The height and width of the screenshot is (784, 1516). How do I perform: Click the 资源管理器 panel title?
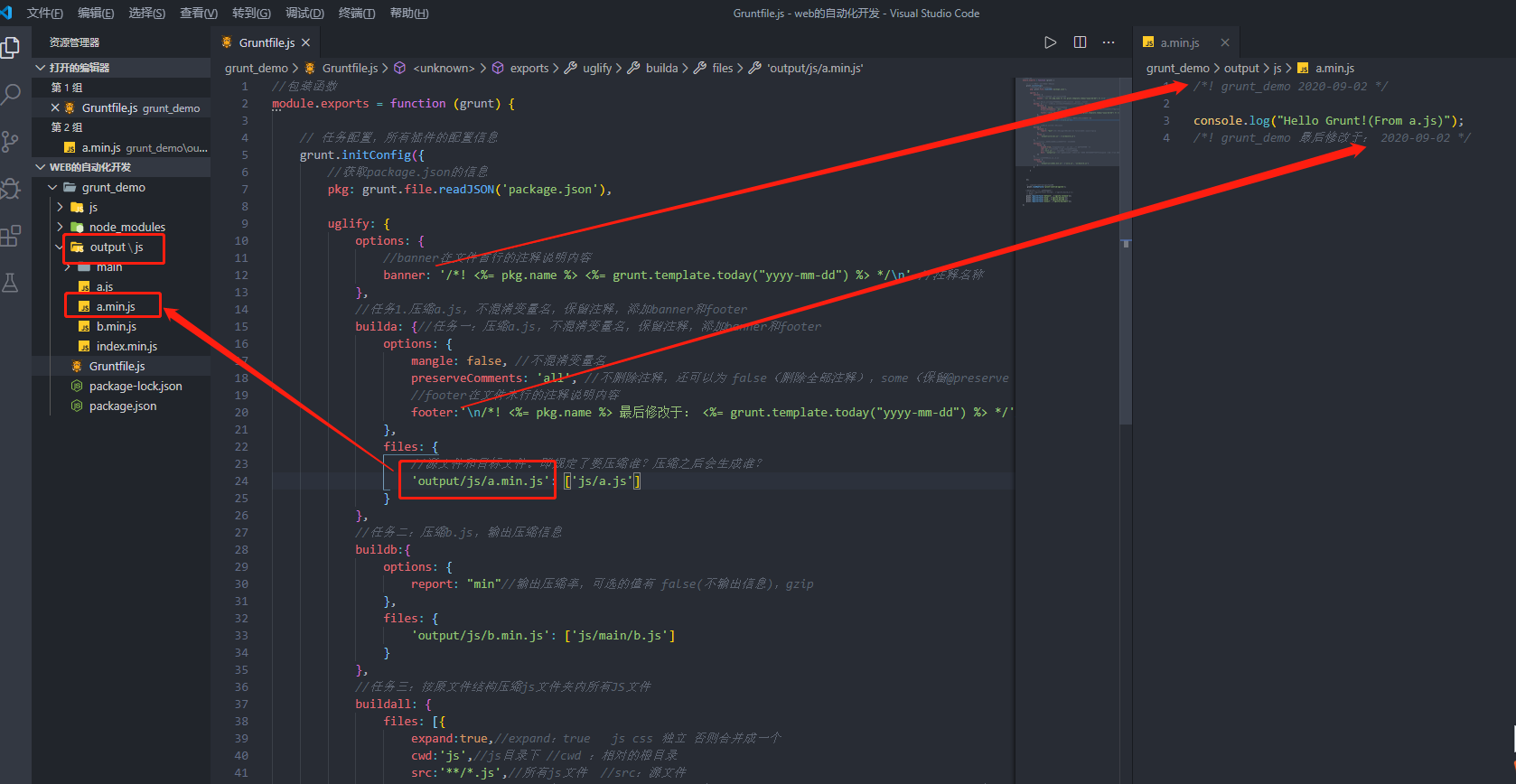tap(74, 42)
